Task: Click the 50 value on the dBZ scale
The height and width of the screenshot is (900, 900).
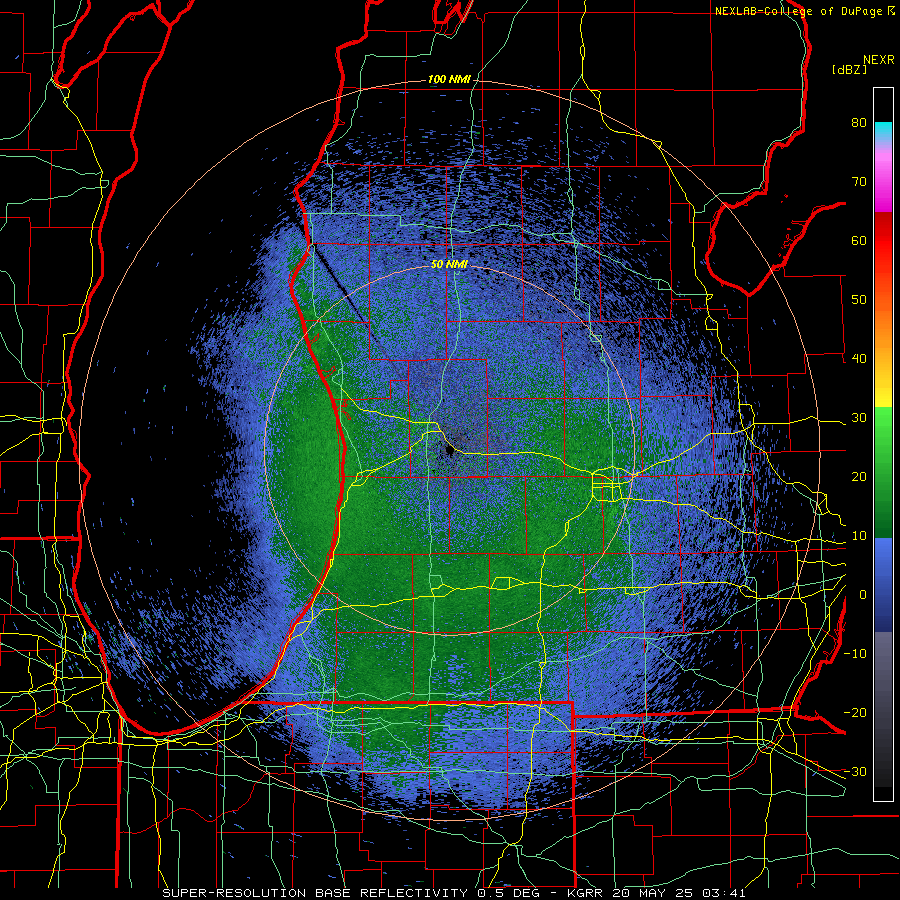Action: tap(859, 300)
